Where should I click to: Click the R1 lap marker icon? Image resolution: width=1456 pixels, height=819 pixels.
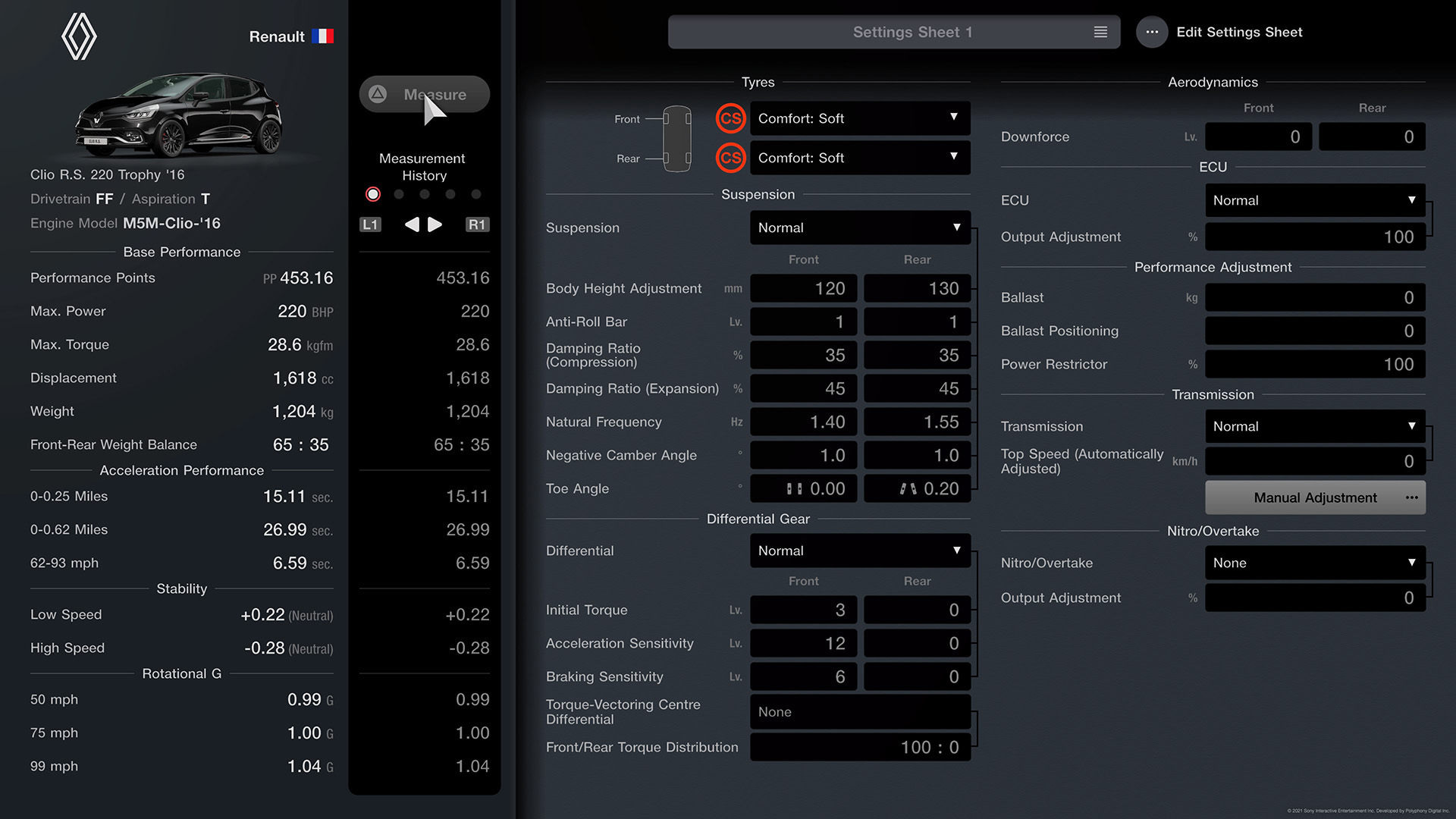pos(477,223)
